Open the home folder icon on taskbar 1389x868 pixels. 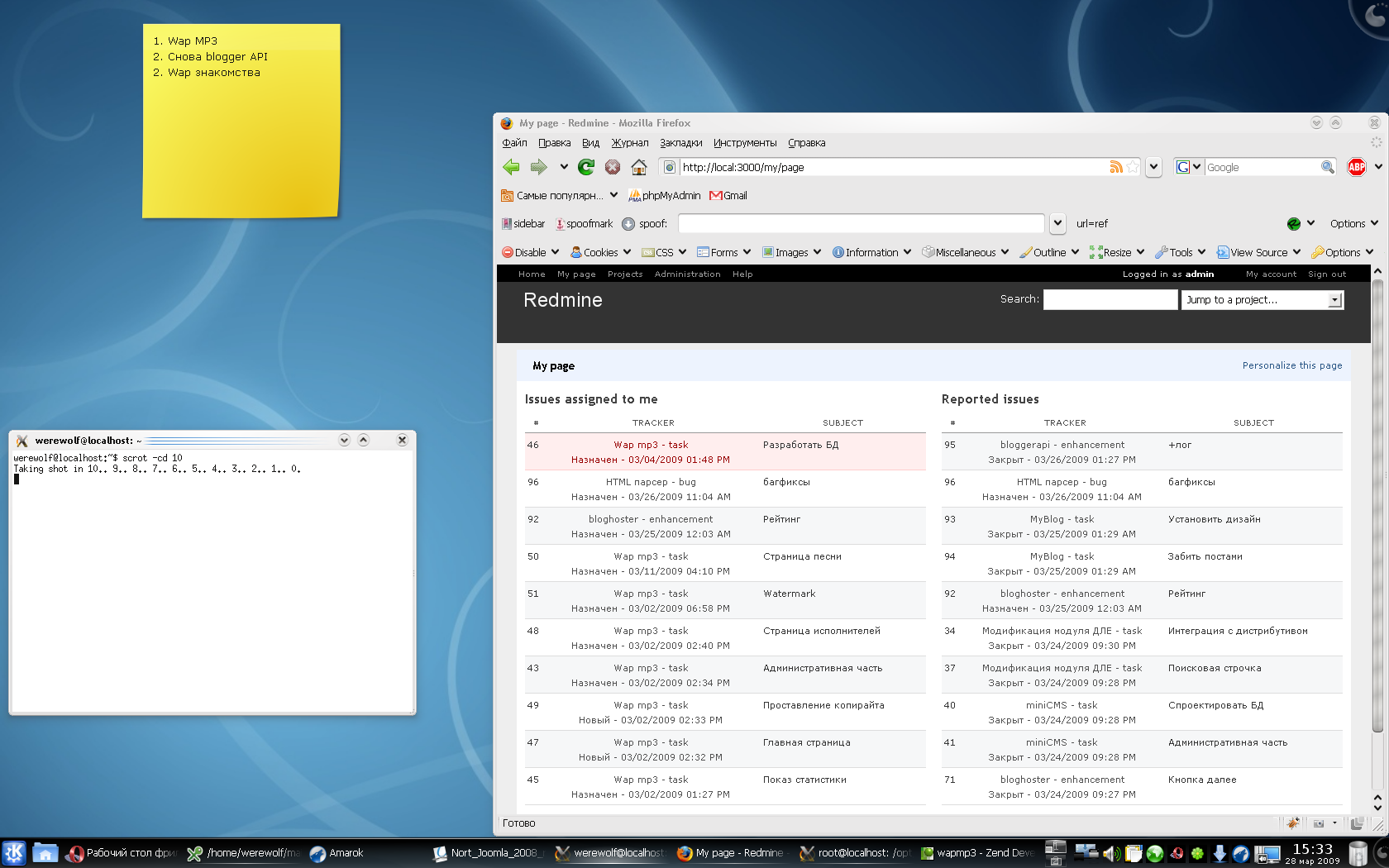[x=45, y=853]
